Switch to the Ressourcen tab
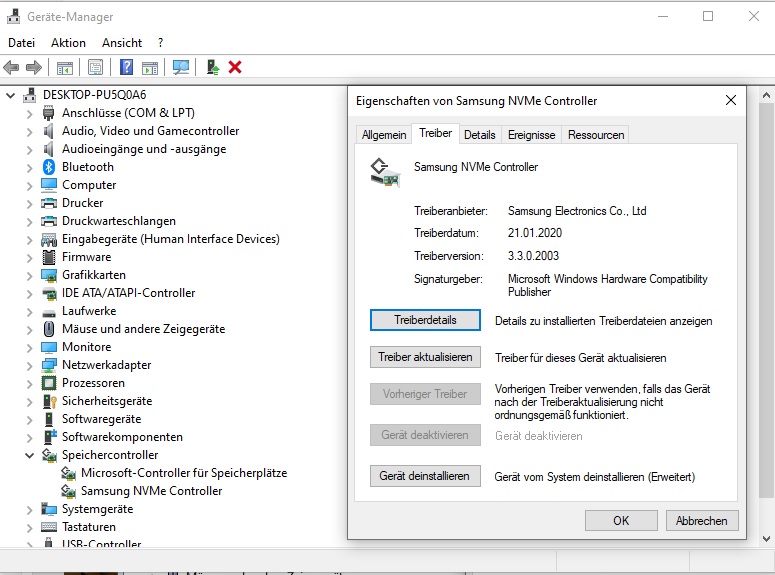Viewport: 775px width, 575px height. click(x=596, y=135)
